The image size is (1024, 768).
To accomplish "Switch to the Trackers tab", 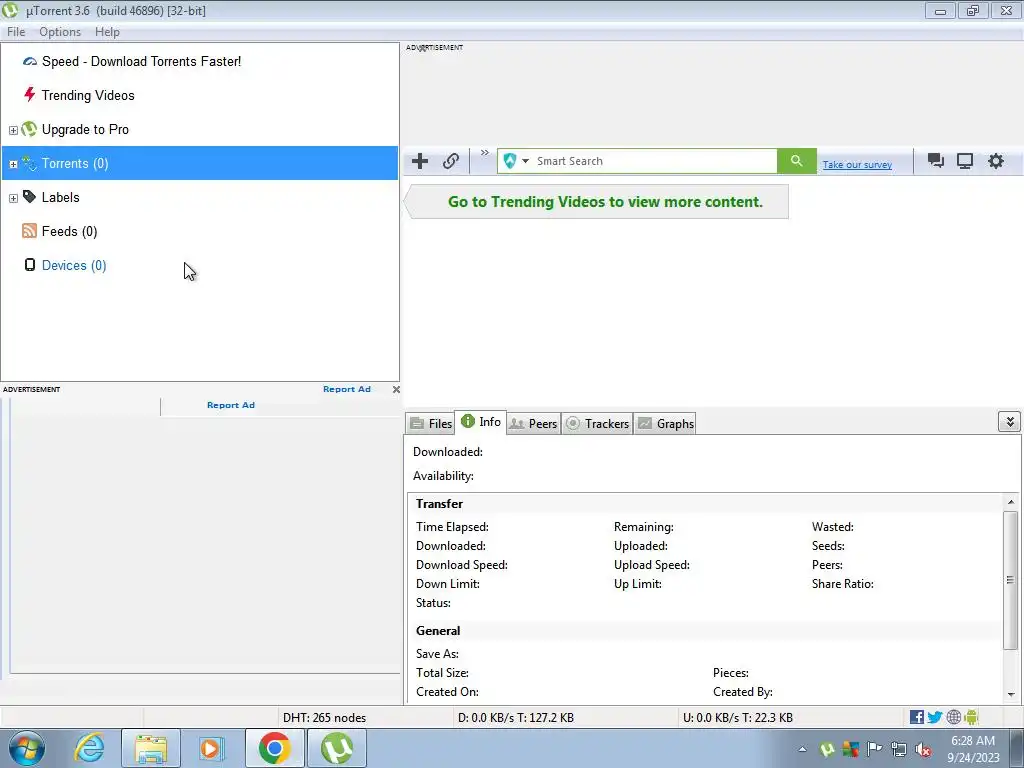I will coord(597,423).
